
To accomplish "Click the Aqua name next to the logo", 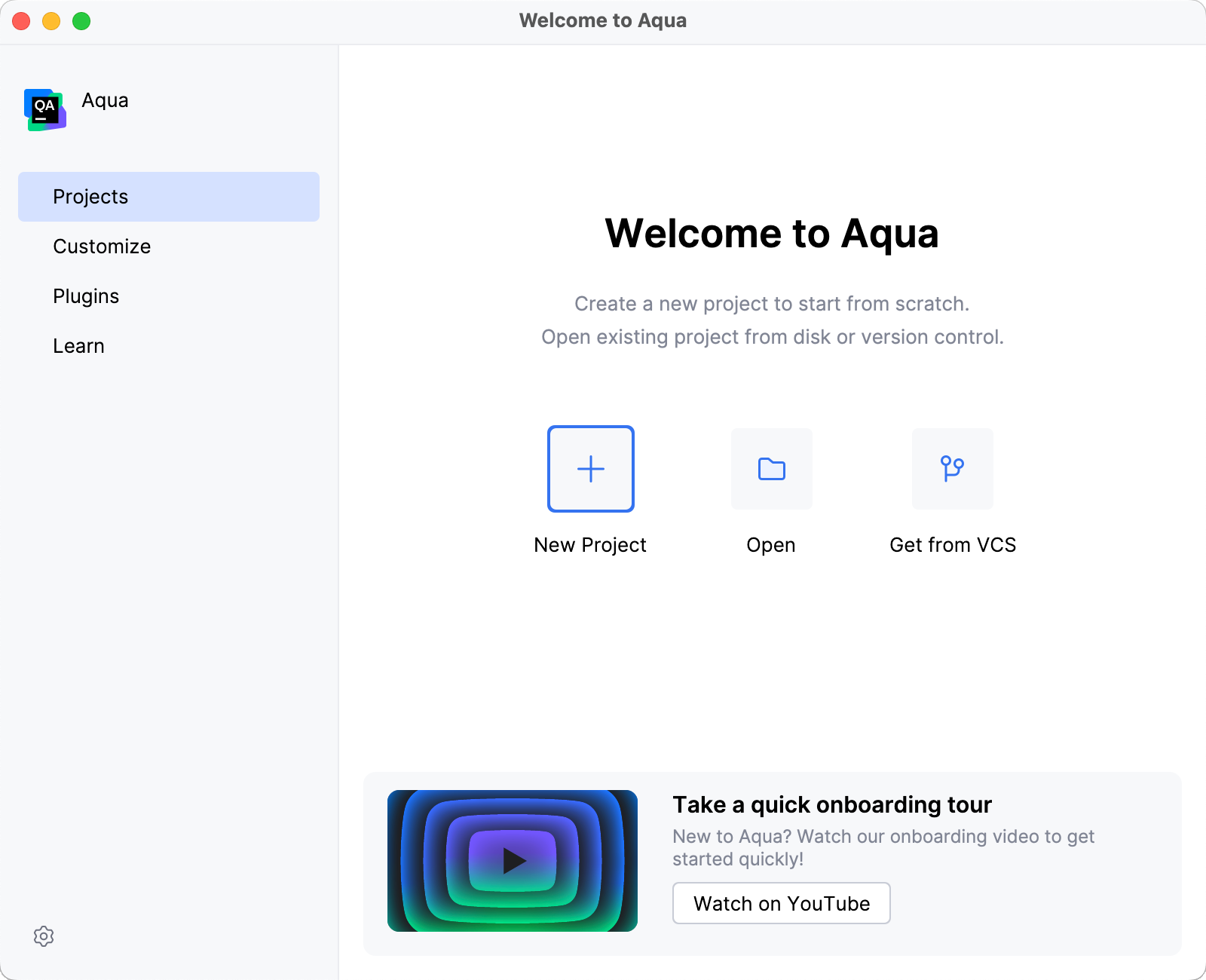I will (105, 100).
